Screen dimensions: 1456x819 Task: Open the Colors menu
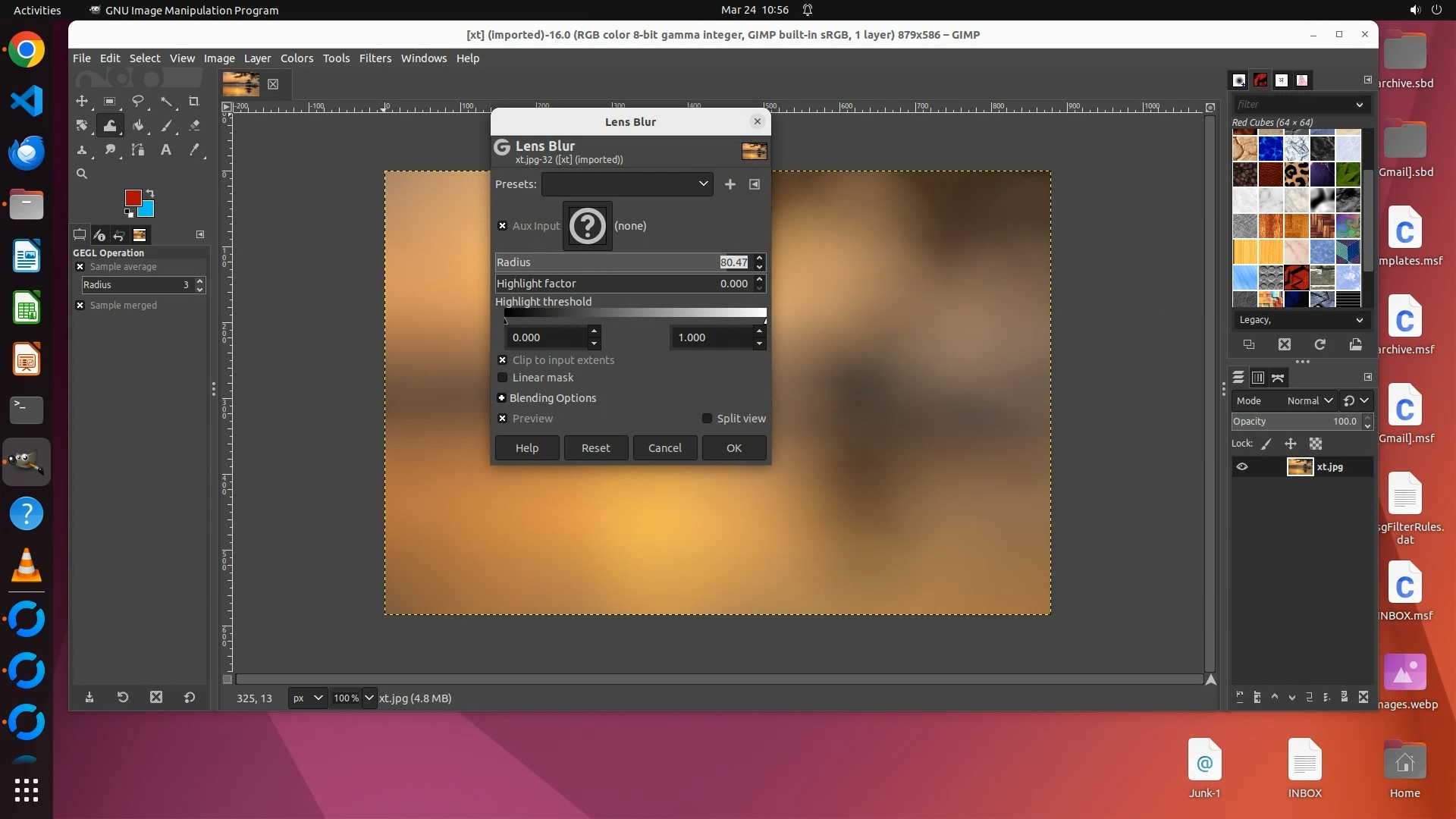coord(297,58)
